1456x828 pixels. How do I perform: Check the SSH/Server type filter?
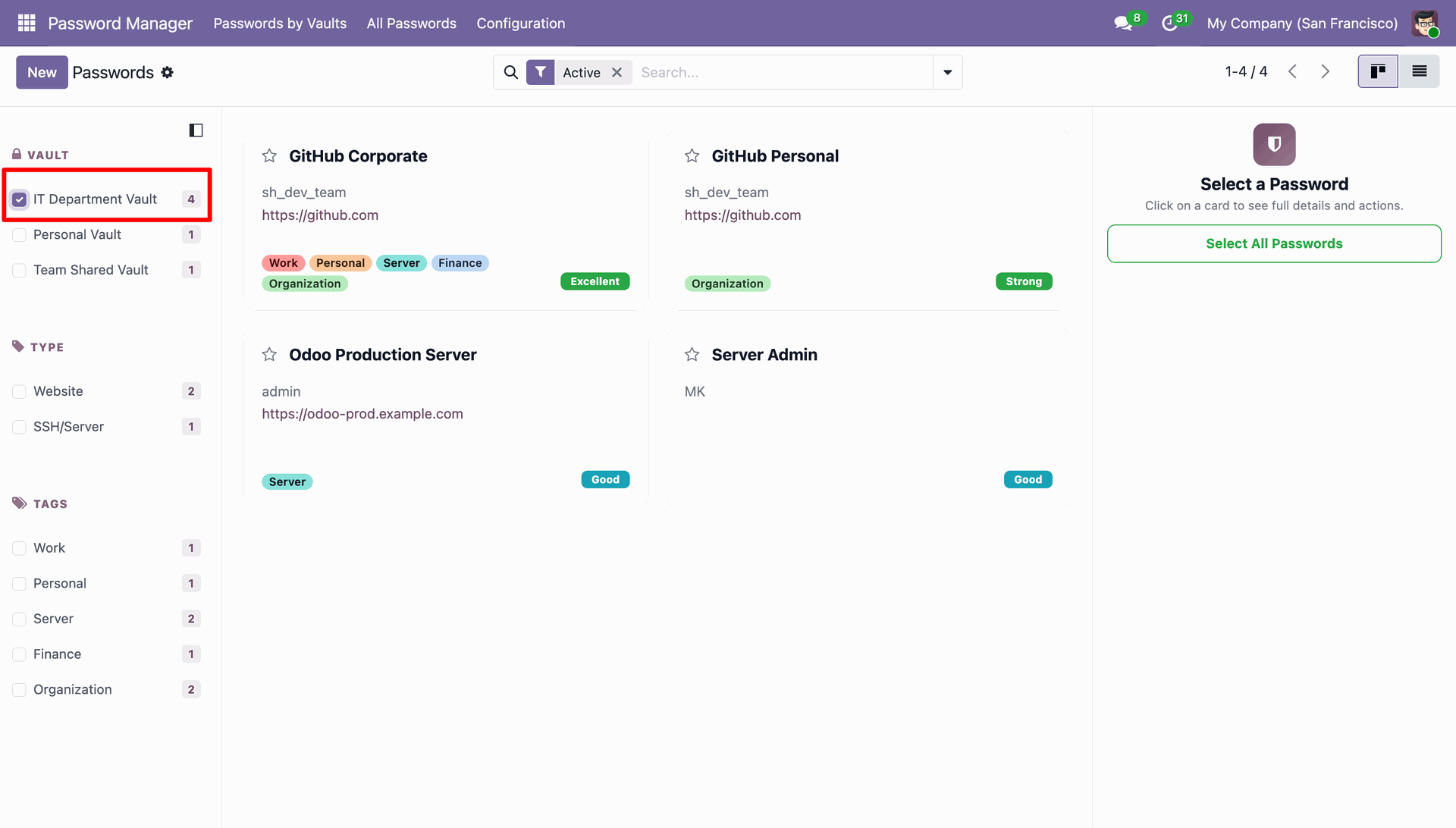20,427
